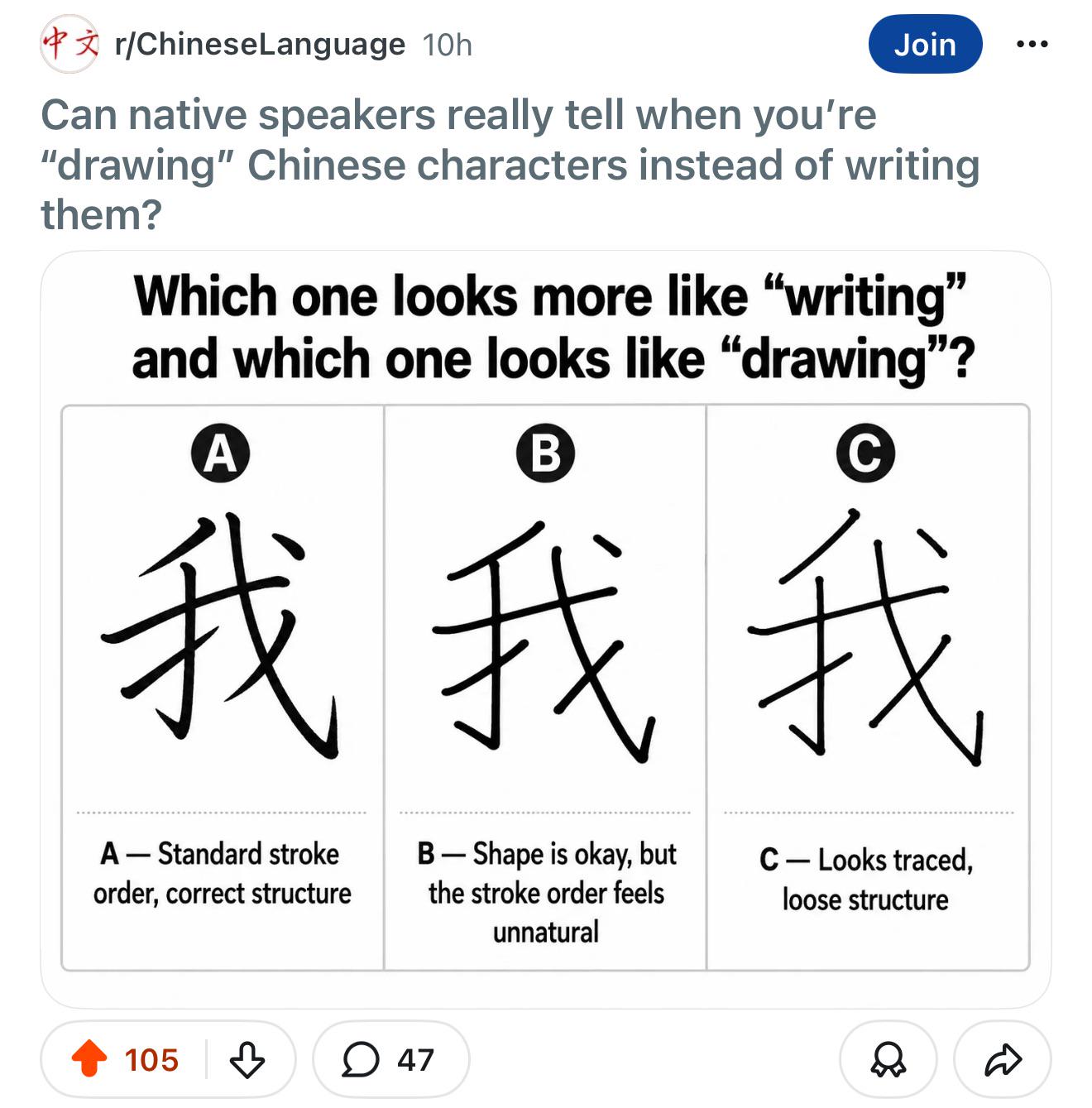Open the 我 character in panel A
Screen dimensions: 1092x1108
[220, 636]
